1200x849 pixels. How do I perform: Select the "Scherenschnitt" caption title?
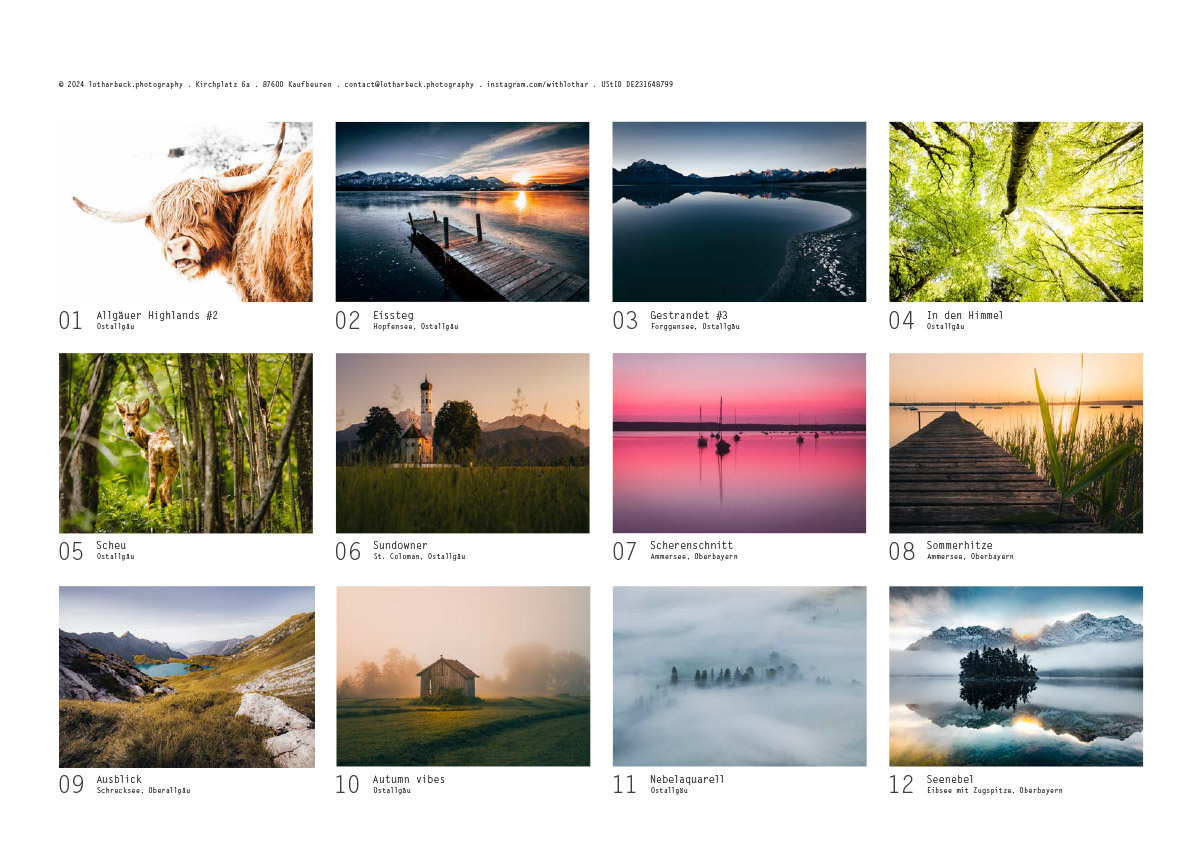(x=691, y=546)
